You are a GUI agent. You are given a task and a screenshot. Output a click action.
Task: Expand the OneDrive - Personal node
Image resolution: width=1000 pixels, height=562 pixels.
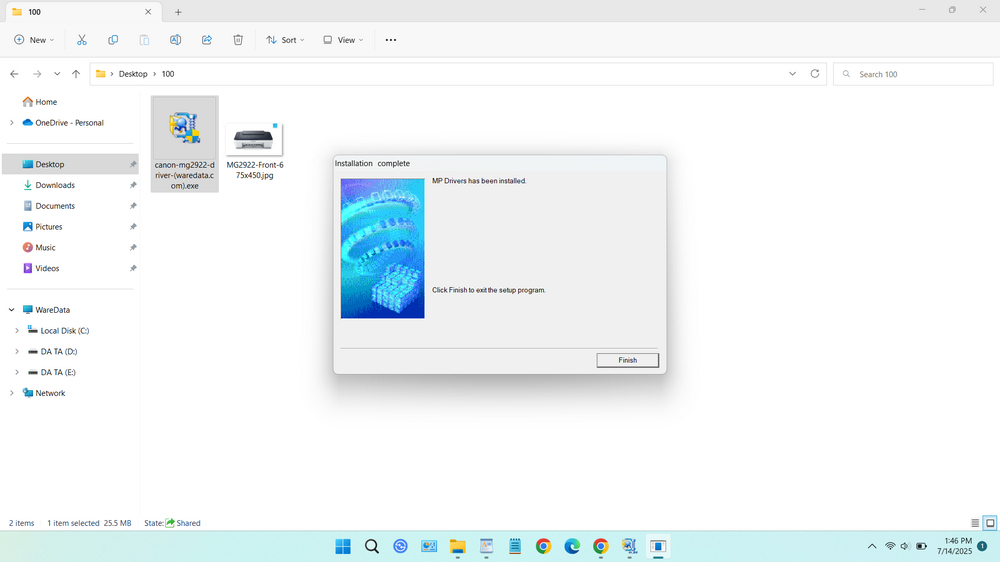coord(11,122)
